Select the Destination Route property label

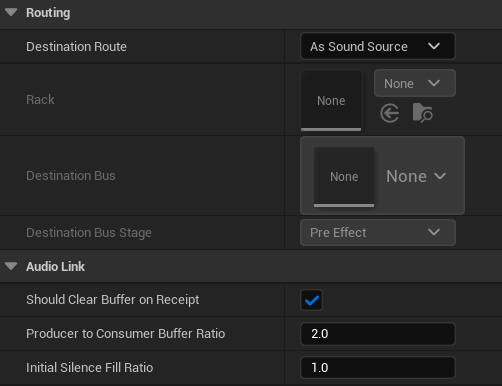76,47
